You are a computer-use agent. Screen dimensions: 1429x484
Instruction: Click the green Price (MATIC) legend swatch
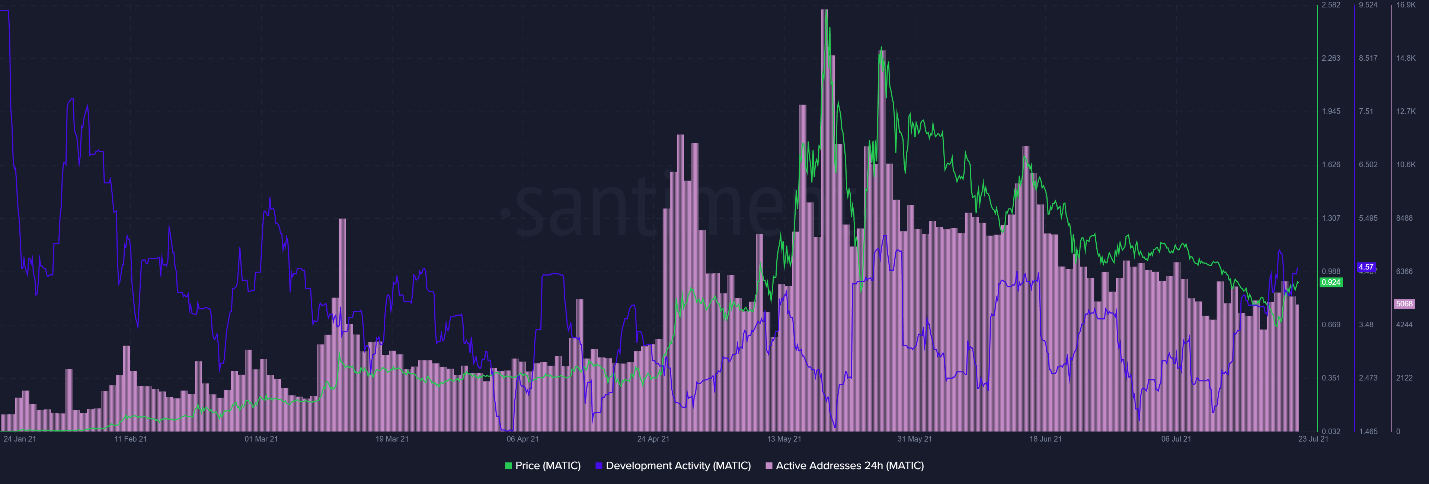[509, 466]
